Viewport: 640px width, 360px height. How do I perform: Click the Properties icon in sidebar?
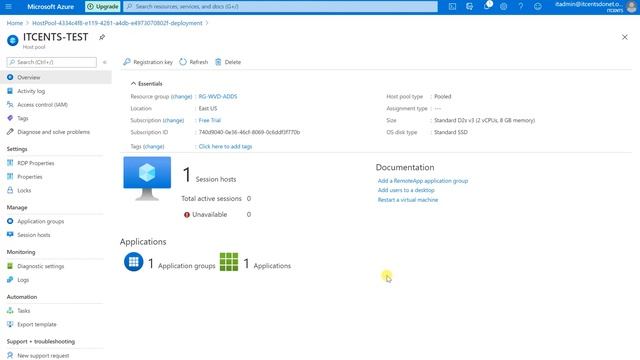click(x=10, y=177)
